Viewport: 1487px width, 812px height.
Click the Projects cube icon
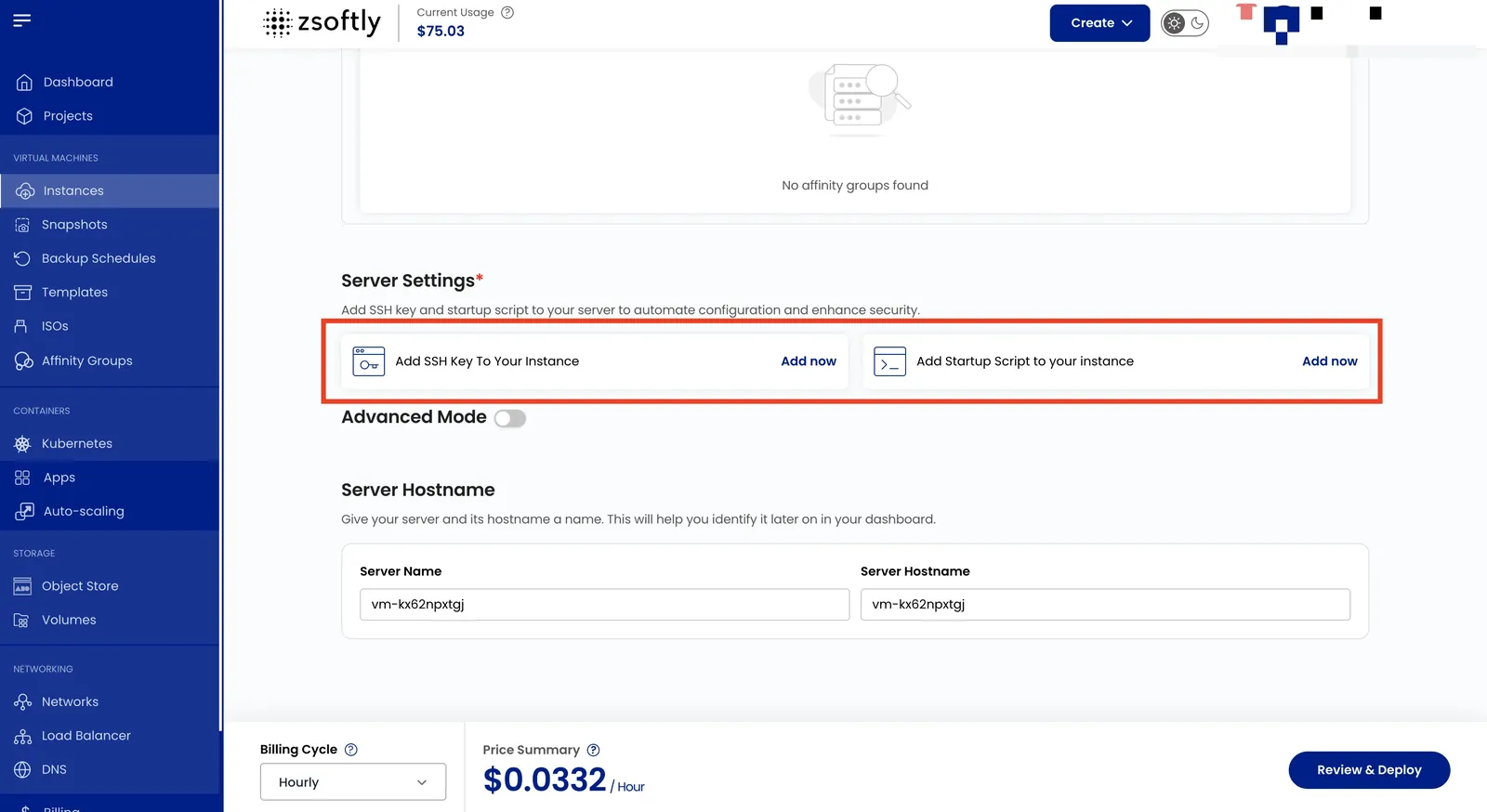tap(24, 116)
